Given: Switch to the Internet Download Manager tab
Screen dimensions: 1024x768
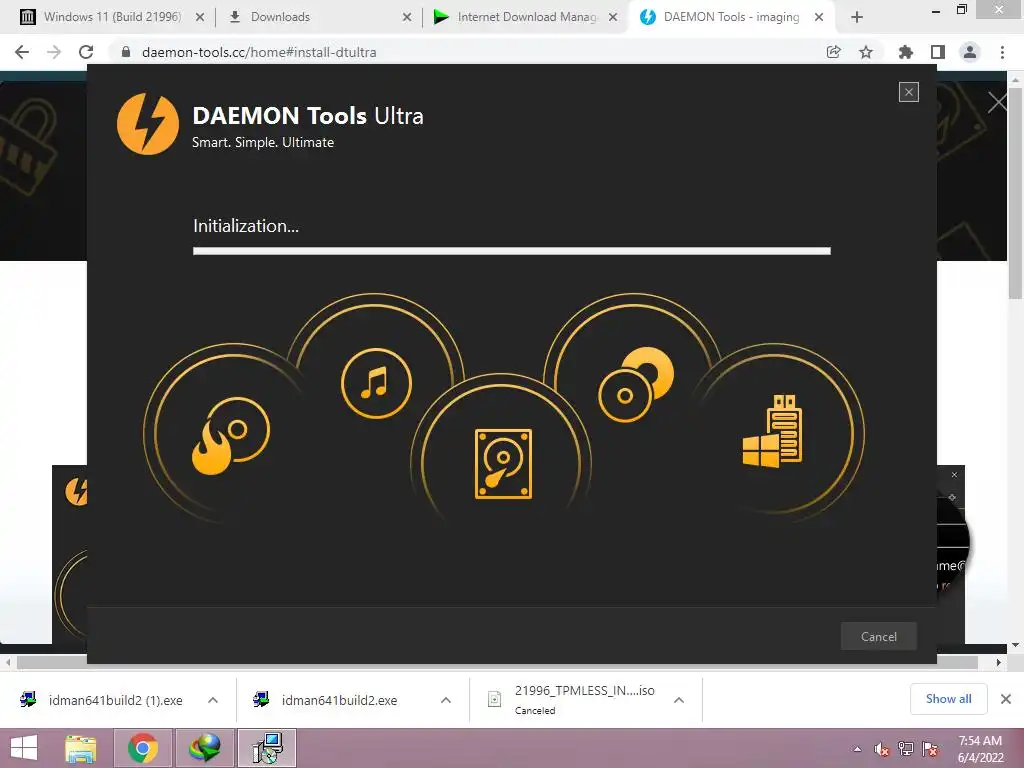Looking at the screenshot, I should [526, 17].
